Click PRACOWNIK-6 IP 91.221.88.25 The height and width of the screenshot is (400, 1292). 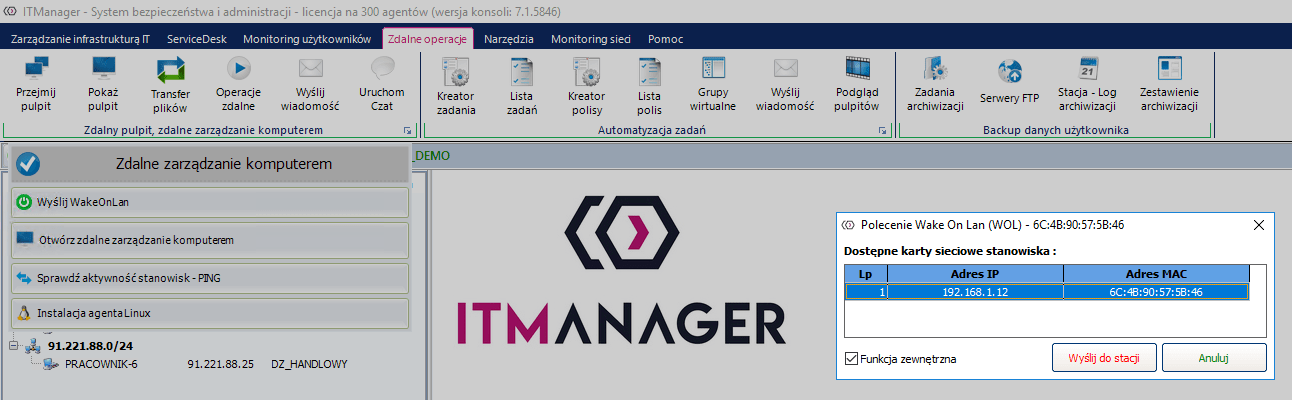point(220,364)
